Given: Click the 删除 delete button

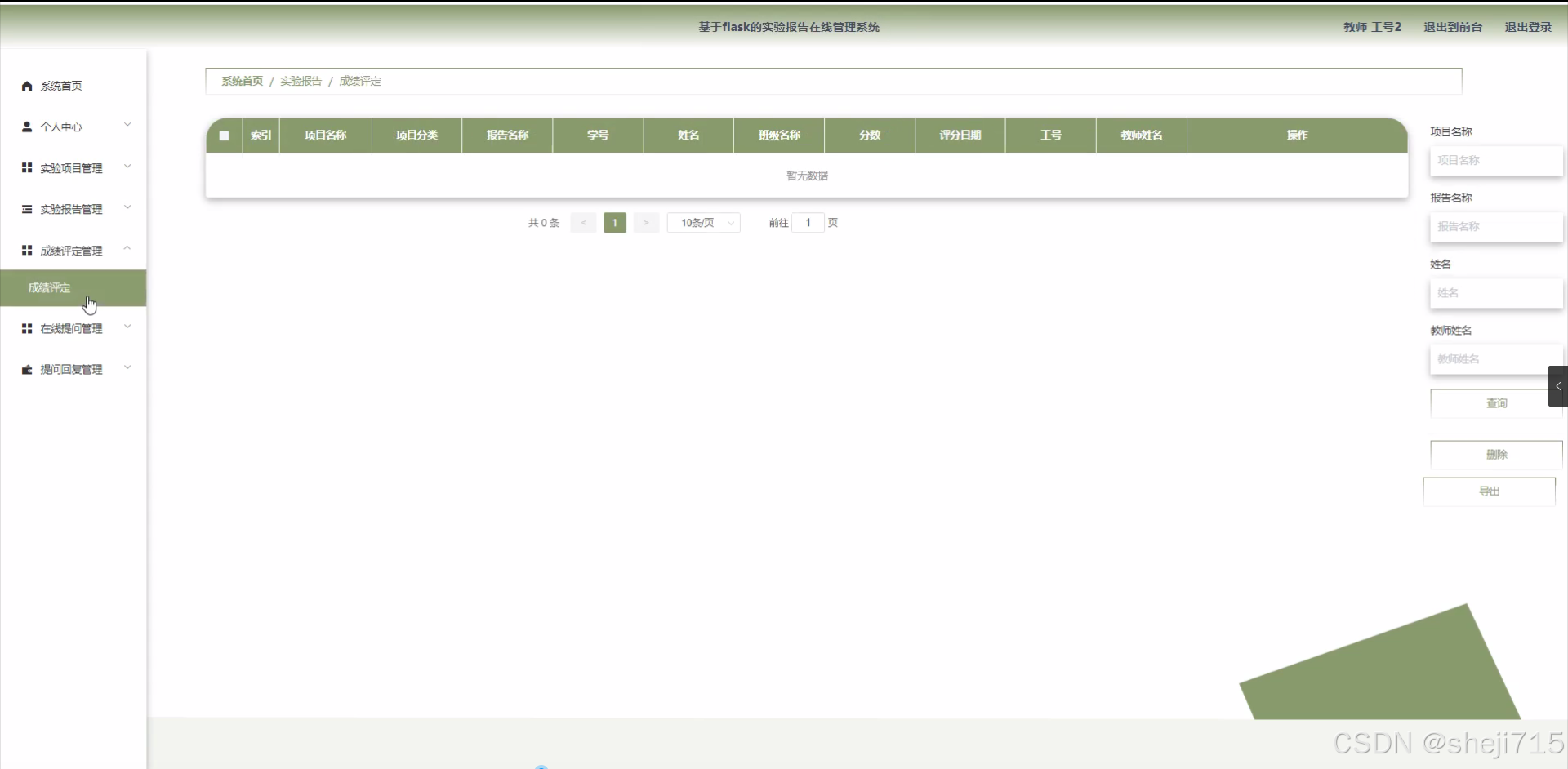Looking at the screenshot, I should click(1496, 455).
